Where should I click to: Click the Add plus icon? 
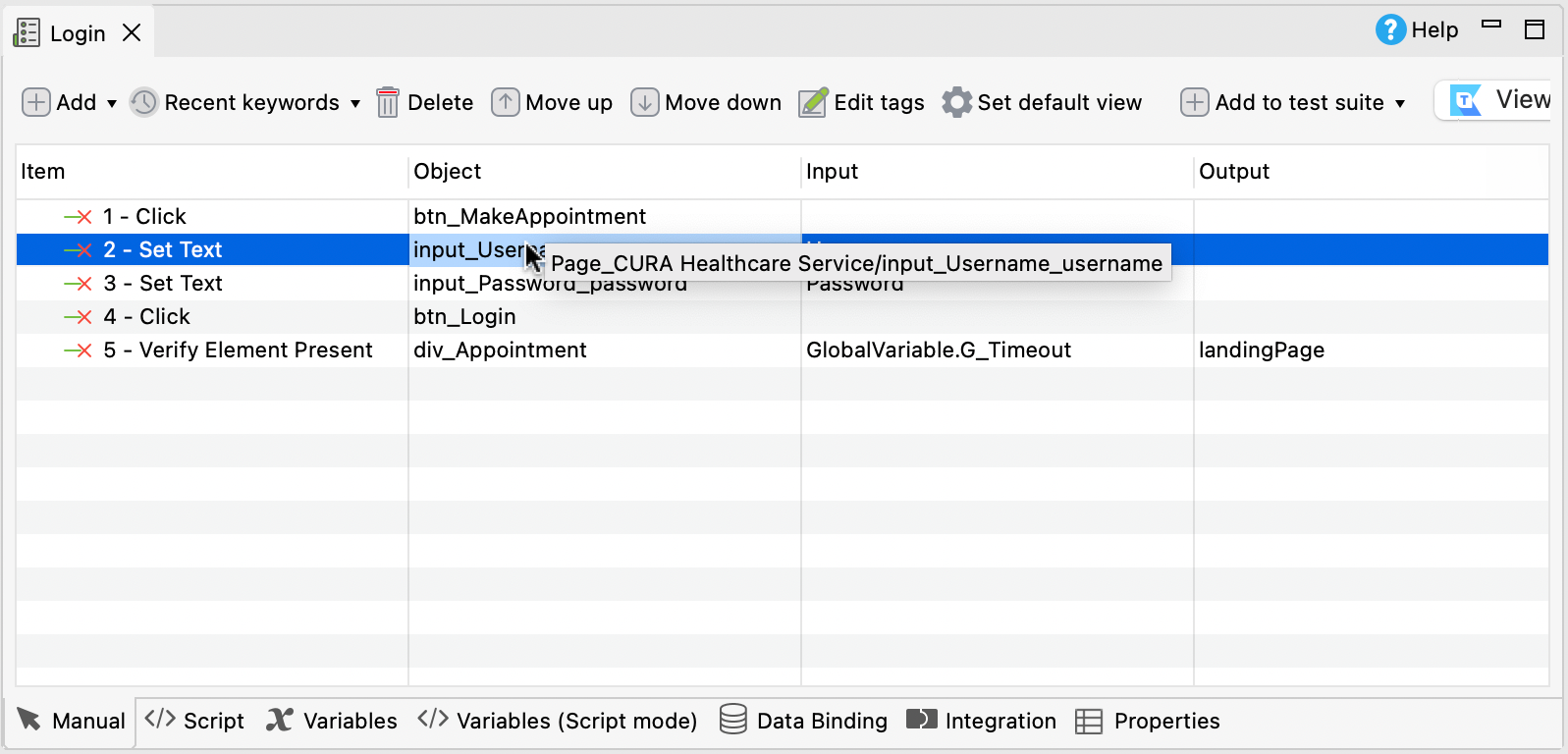pos(36,102)
